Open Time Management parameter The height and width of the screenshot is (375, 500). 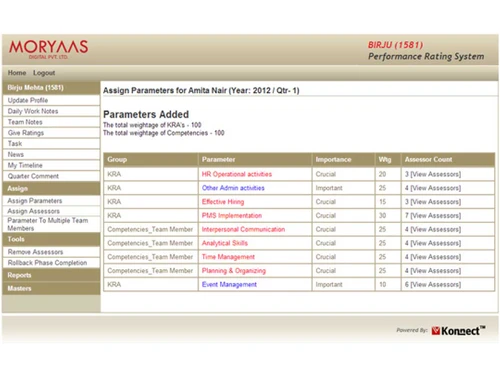click(x=228, y=257)
